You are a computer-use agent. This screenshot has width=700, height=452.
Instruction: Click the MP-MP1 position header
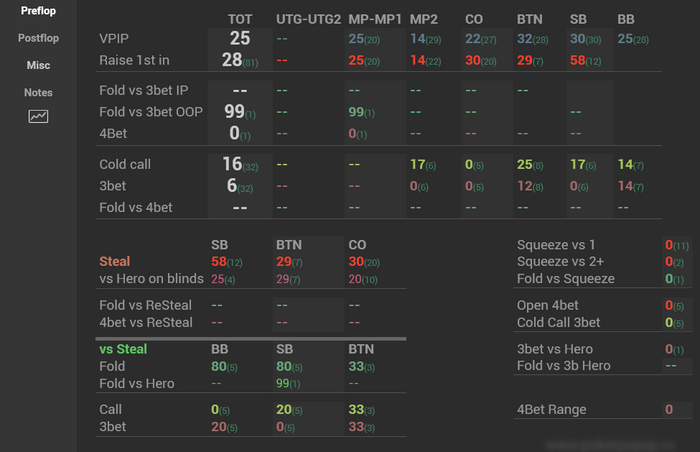[375, 19]
